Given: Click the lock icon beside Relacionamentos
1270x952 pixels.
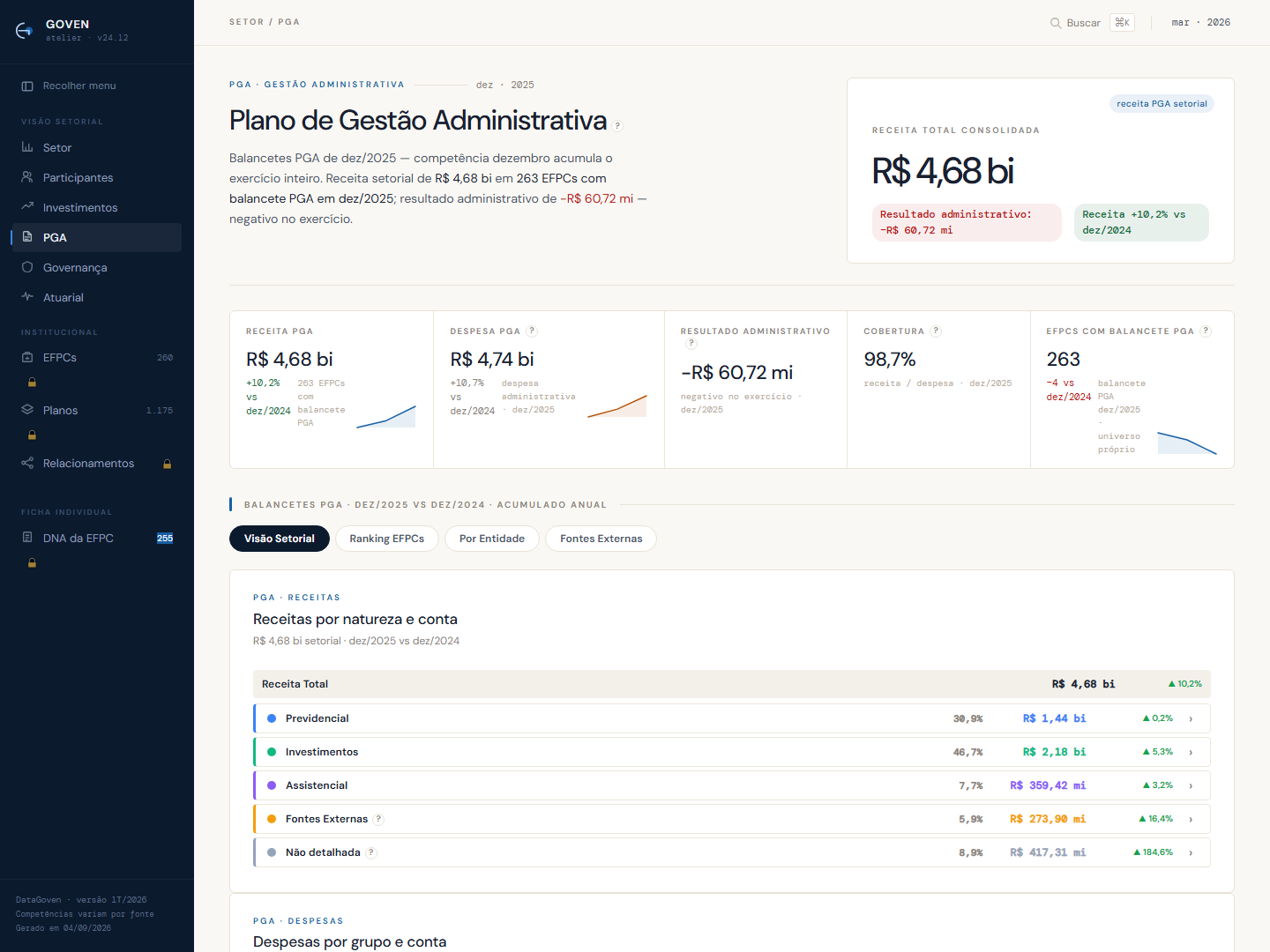Looking at the screenshot, I should click(x=167, y=464).
